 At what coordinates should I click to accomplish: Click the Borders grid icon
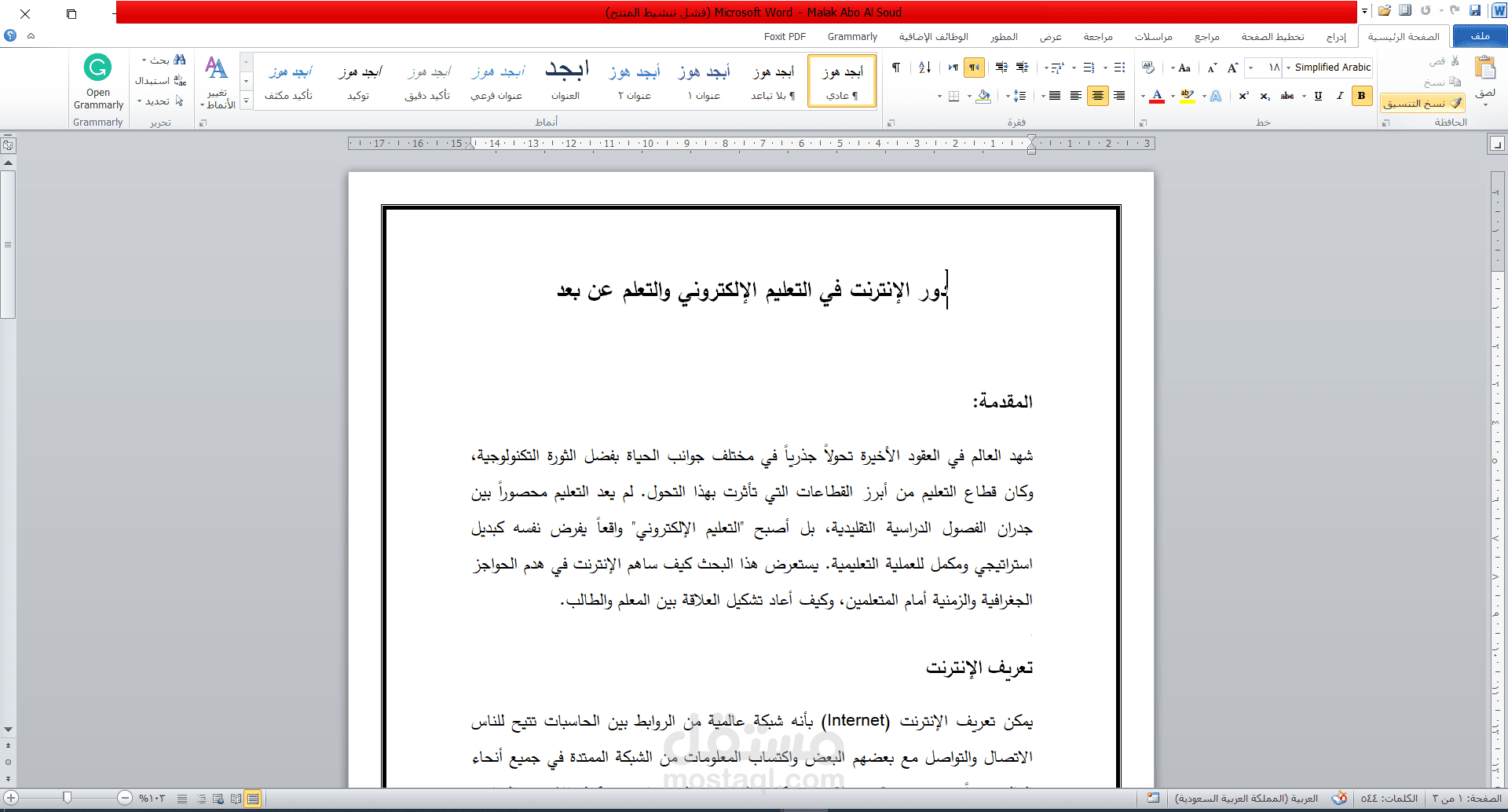point(953,96)
